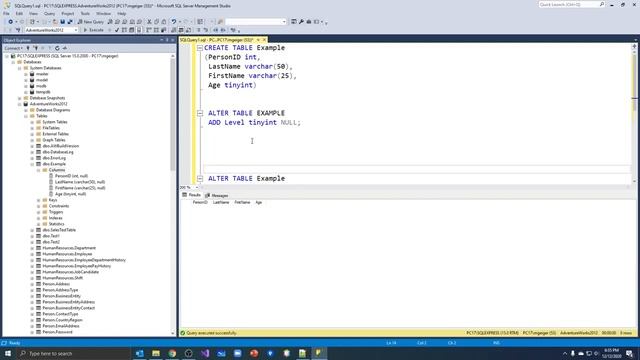Viewport: 640px width, 360px height.
Task: Expand the Keys folder under dbo.Example
Action: point(38,200)
